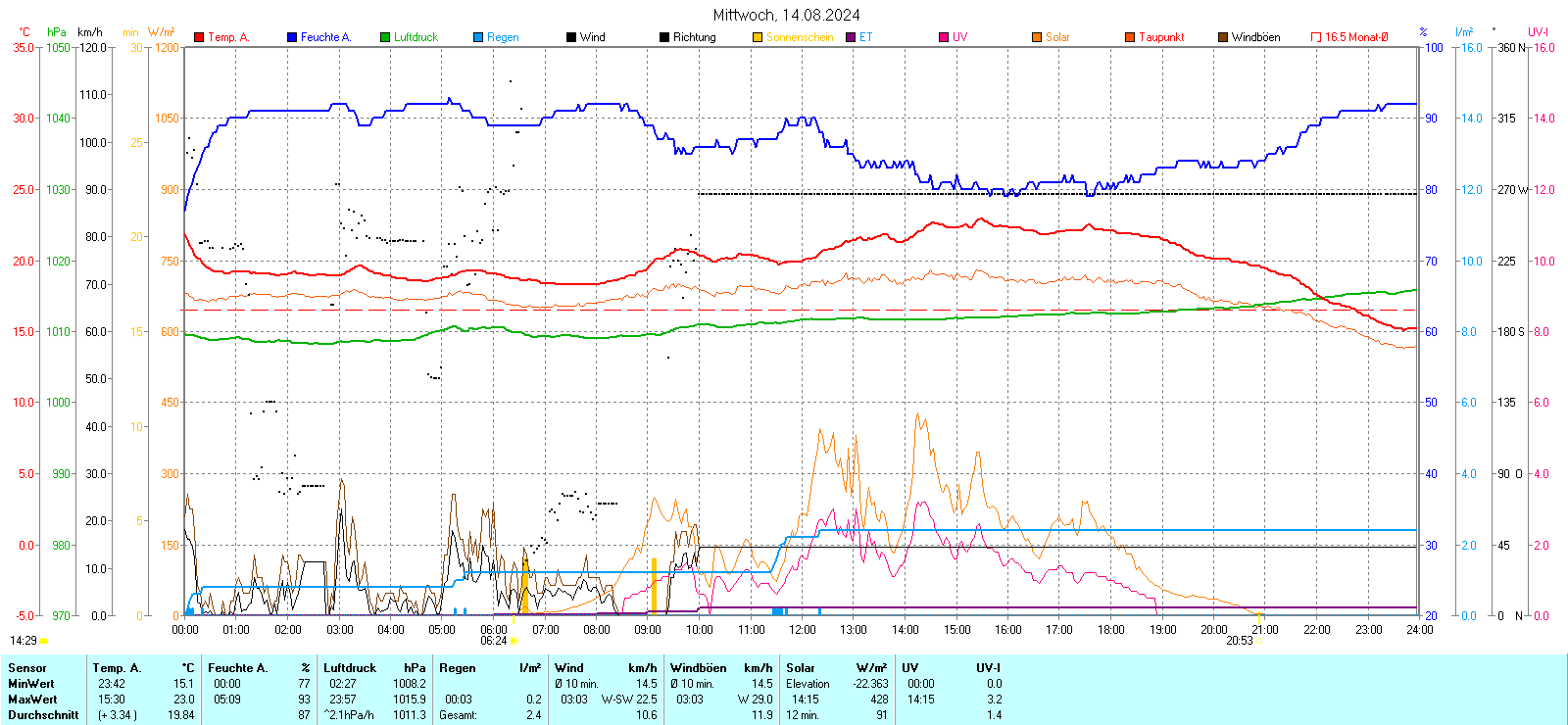Select the light-blue Regen legend marker

pos(478,37)
